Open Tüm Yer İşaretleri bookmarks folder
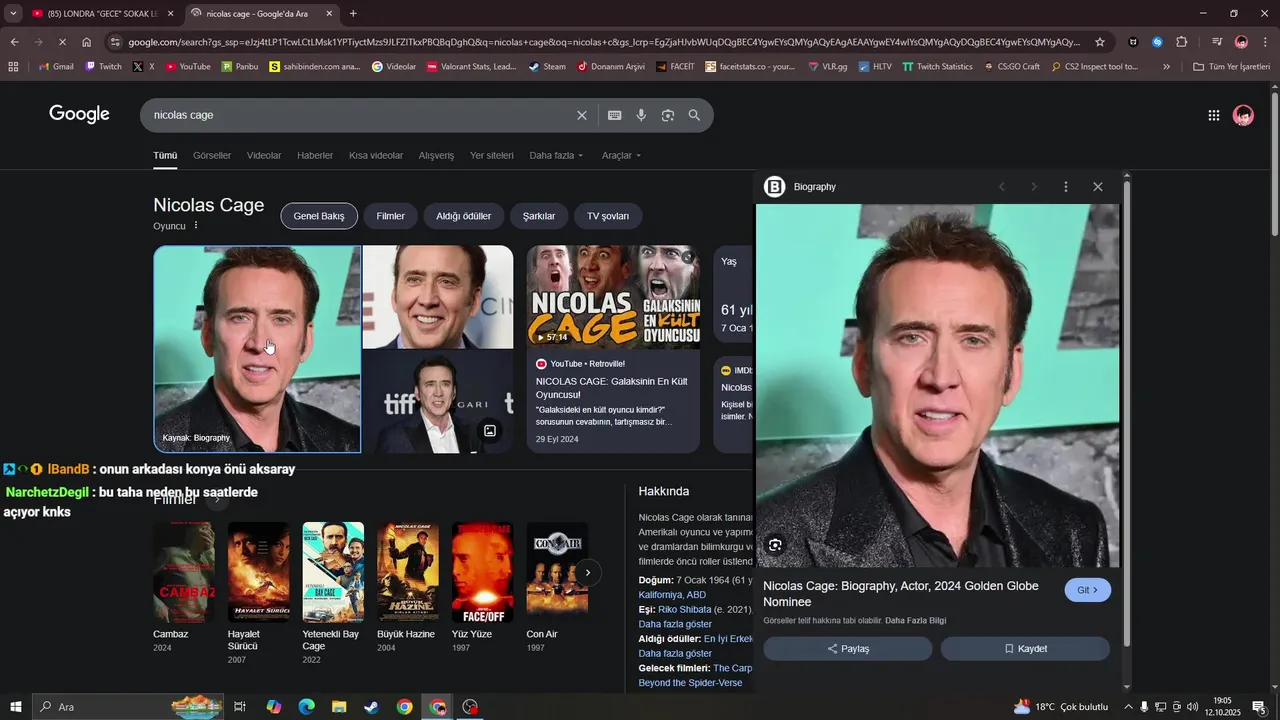Image resolution: width=1280 pixels, height=720 pixels. coord(1231,67)
